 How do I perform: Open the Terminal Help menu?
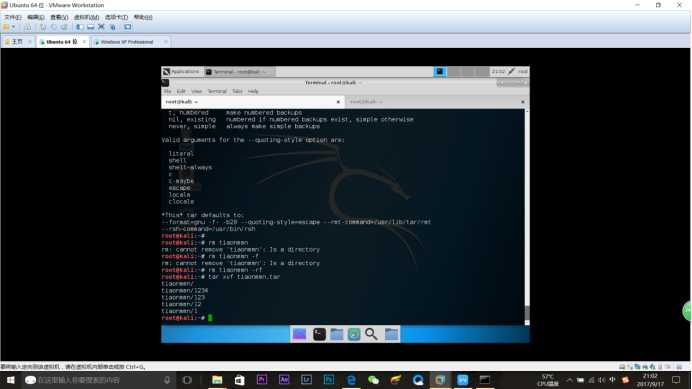pos(253,91)
